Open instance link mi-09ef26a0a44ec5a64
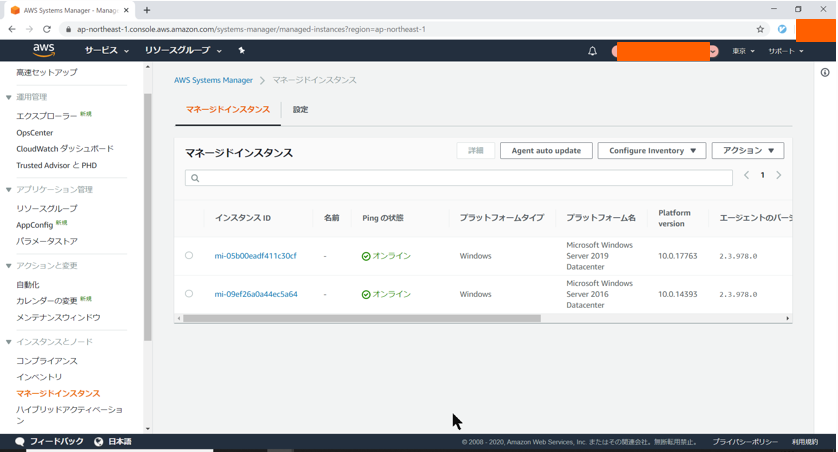Viewport: 838px width, 452px height. (x=256, y=294)
